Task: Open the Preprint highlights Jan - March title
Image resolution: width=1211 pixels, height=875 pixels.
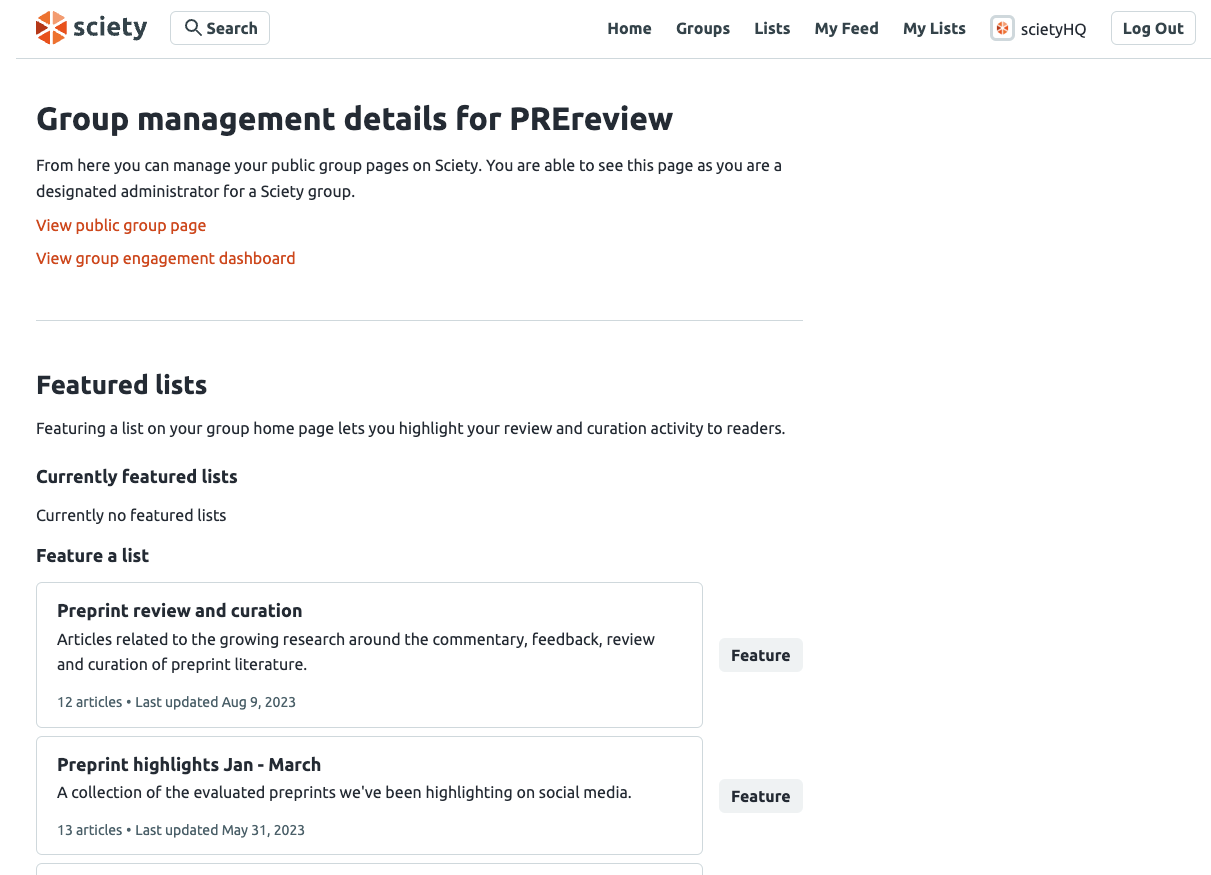Action: coord(189,764)
